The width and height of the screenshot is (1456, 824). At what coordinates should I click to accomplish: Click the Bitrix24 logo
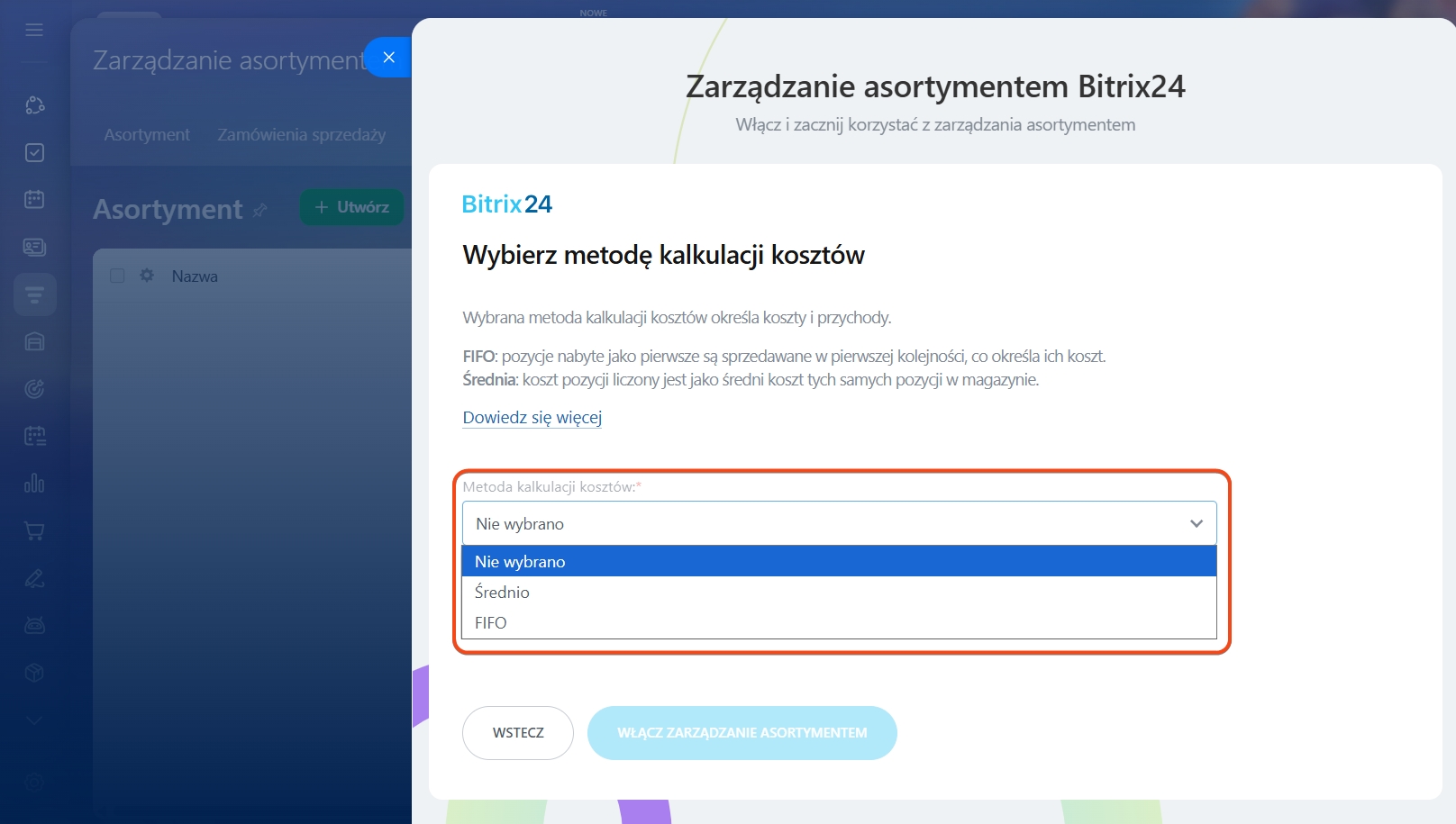click(506, 204)
